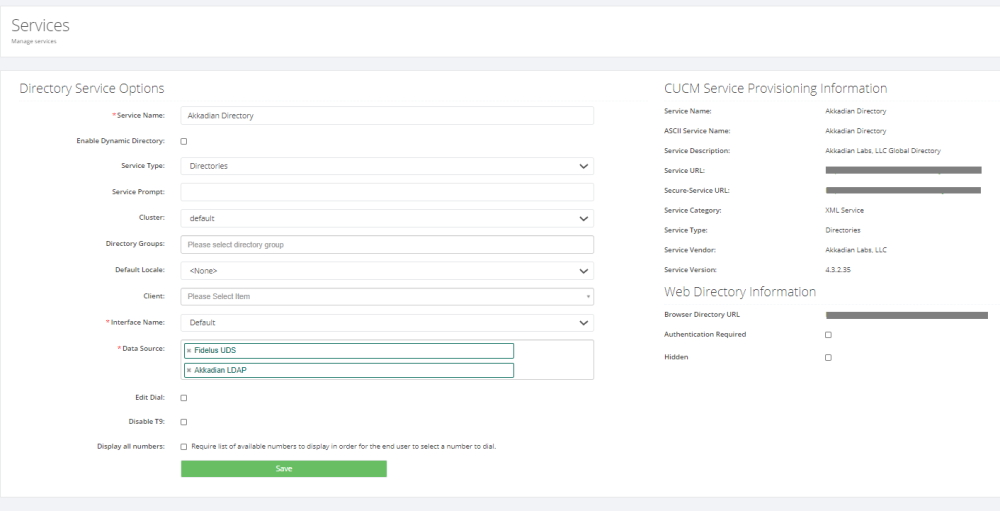Screen dimensions: 1000x511
Task: Click the redacted Service URL value
Action: click(x=903, y=171)
